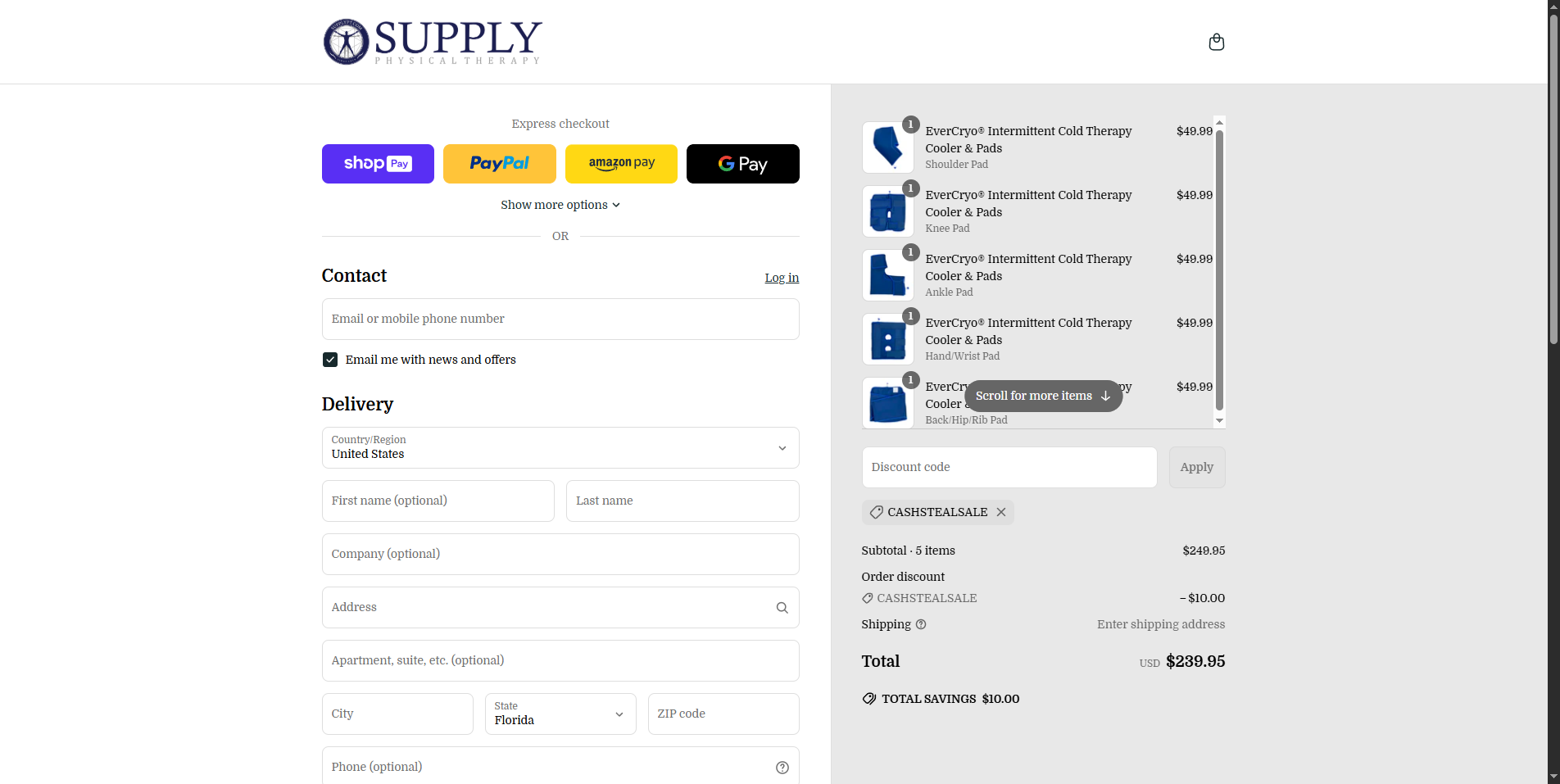Pay with Amazon Pay
1560x784 pixels.
pyautogui.click(x=621, y=164)
